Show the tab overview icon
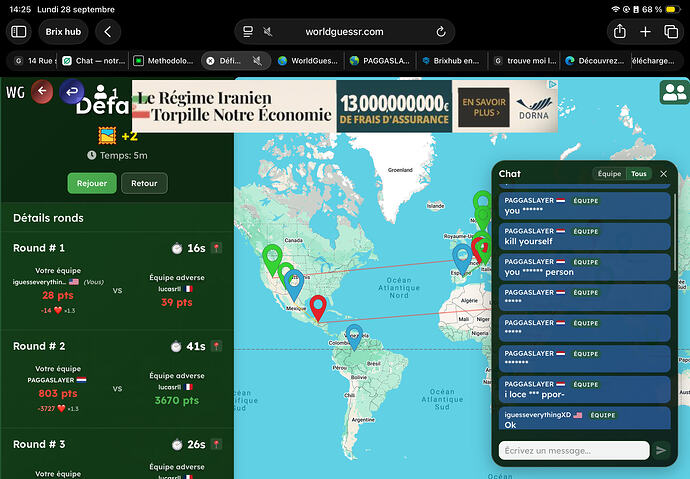The width and height of the screenshot is (690, 479). point(671,32)
